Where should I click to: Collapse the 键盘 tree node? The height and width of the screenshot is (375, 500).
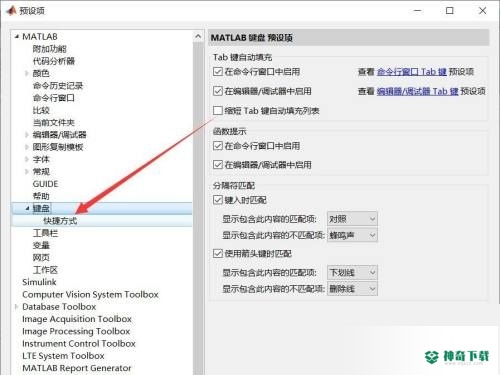[27, 208]
